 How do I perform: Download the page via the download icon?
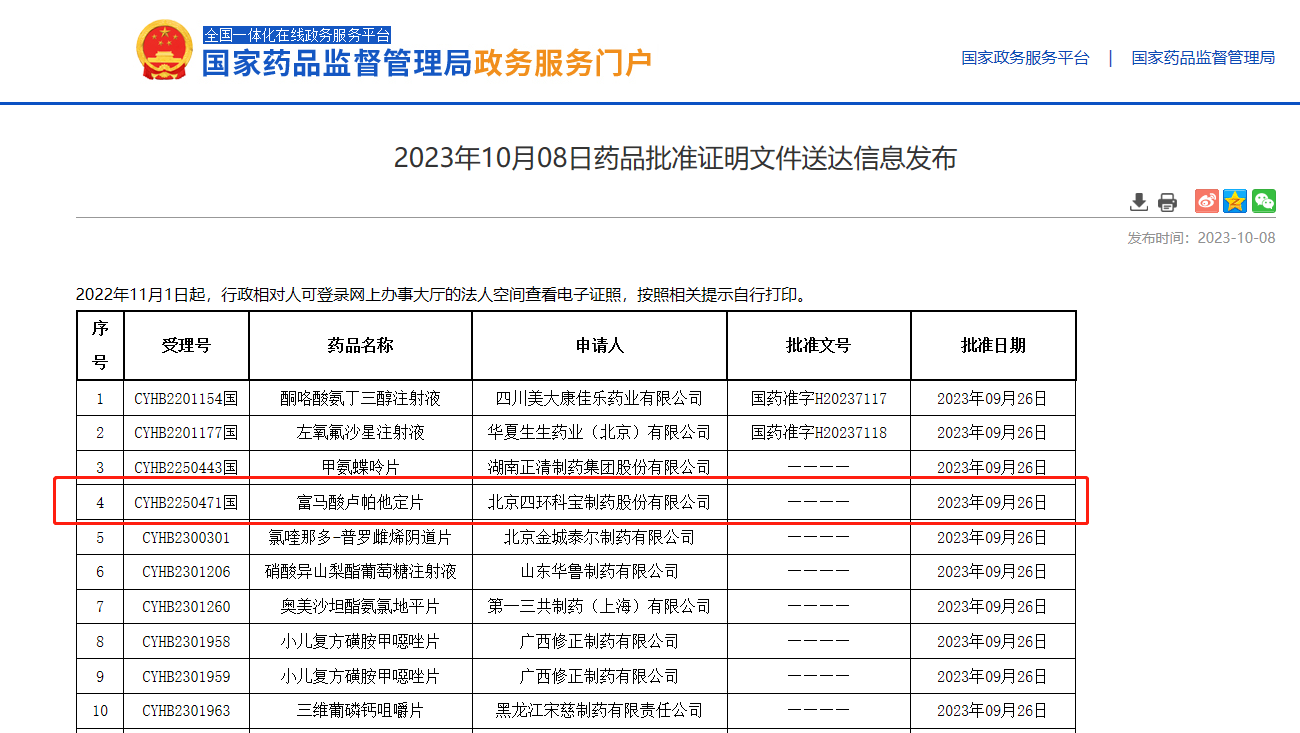tap(1139, 202)
